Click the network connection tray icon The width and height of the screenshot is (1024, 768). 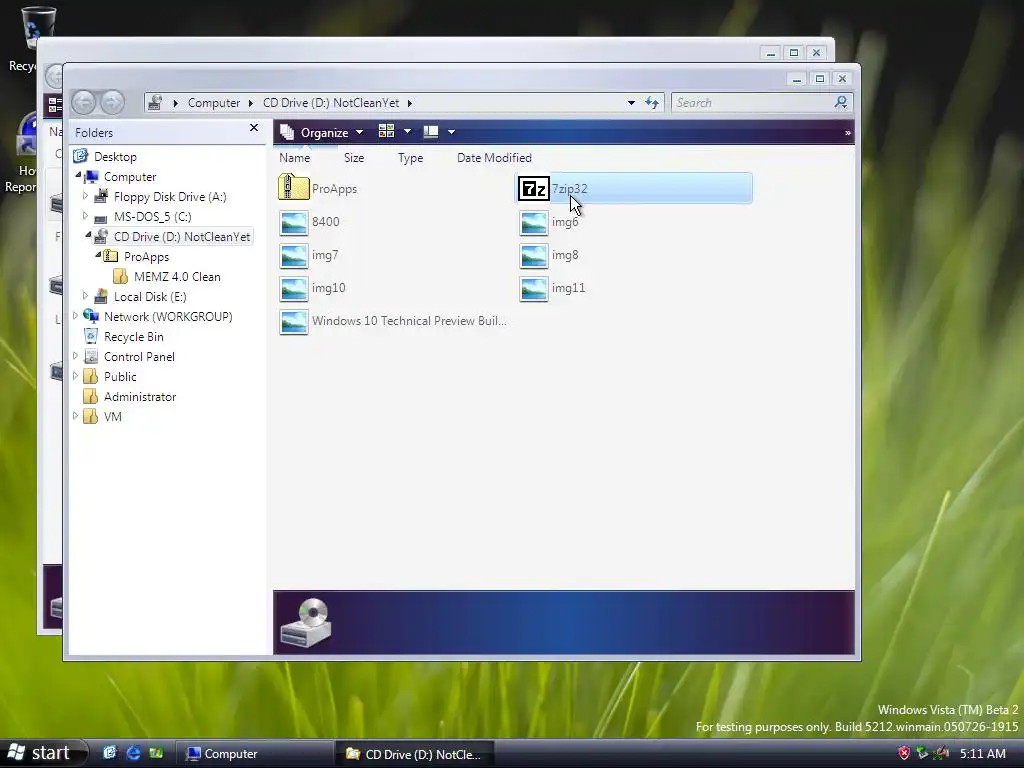(922, 753)
